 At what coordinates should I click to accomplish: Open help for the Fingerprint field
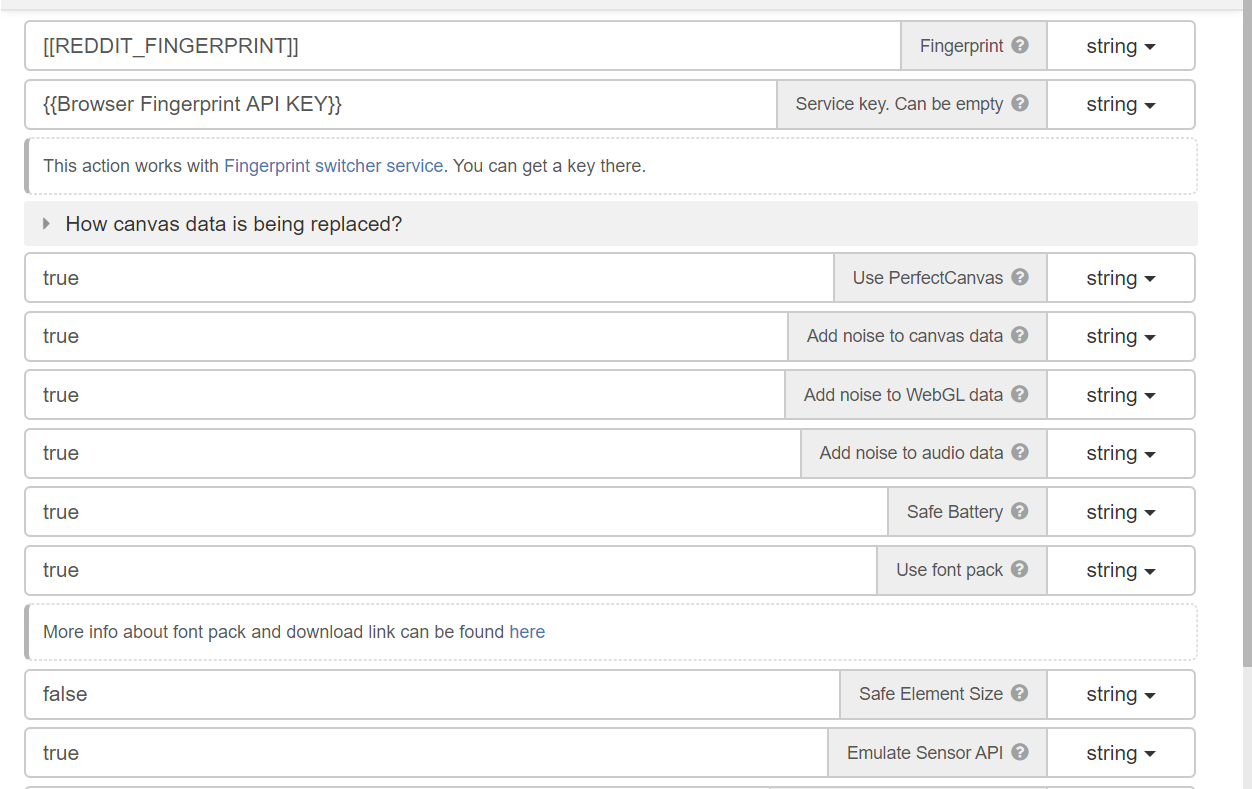tap(1020, 45)
